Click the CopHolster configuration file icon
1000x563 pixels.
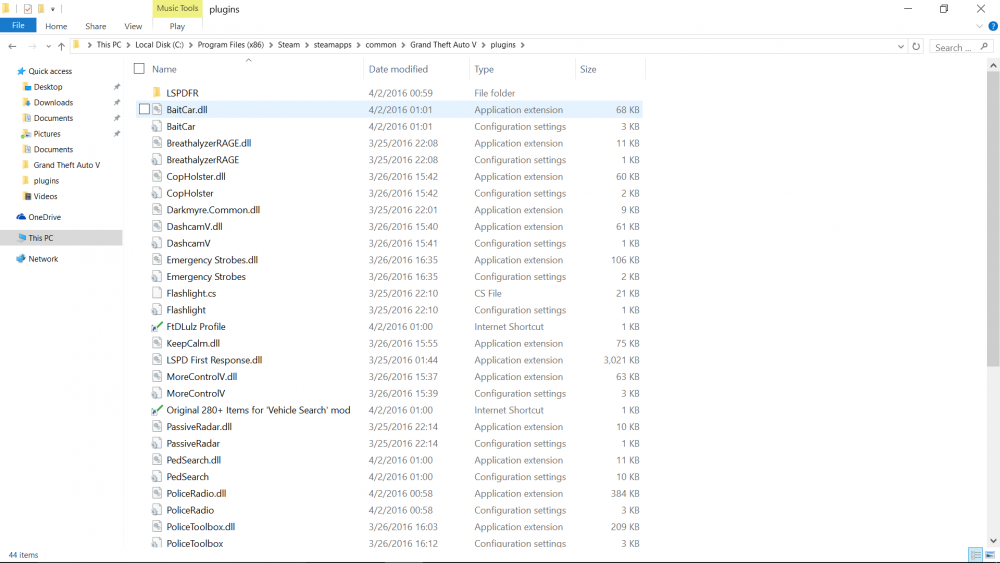(156, 193)
